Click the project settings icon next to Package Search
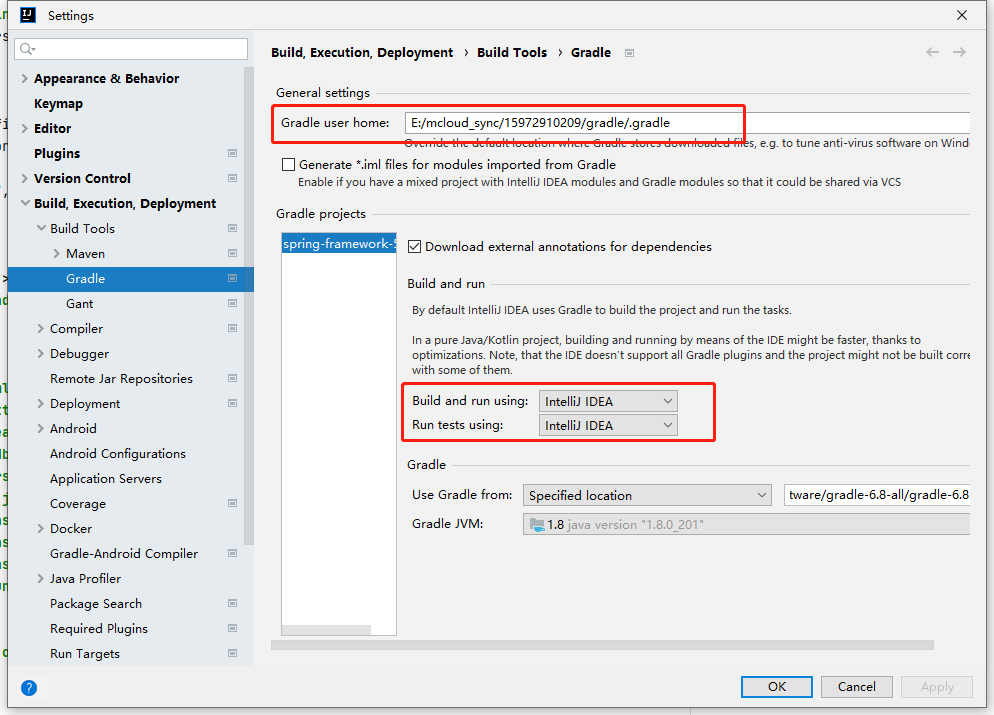Image resolution: width=994 pixels, height=715 pixels. click(233, 603)
